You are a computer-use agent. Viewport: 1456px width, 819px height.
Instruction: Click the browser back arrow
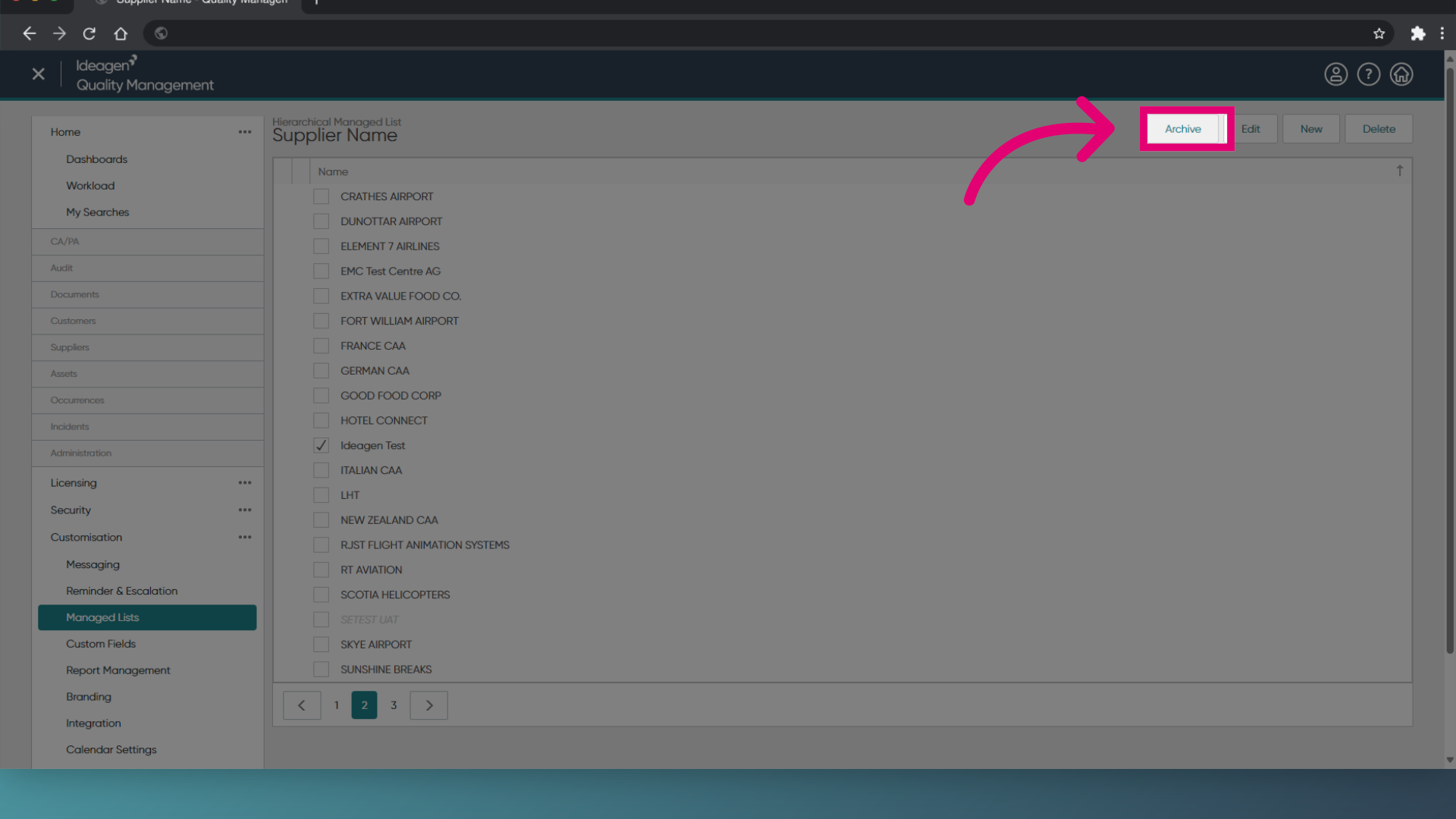coord(30,33)
